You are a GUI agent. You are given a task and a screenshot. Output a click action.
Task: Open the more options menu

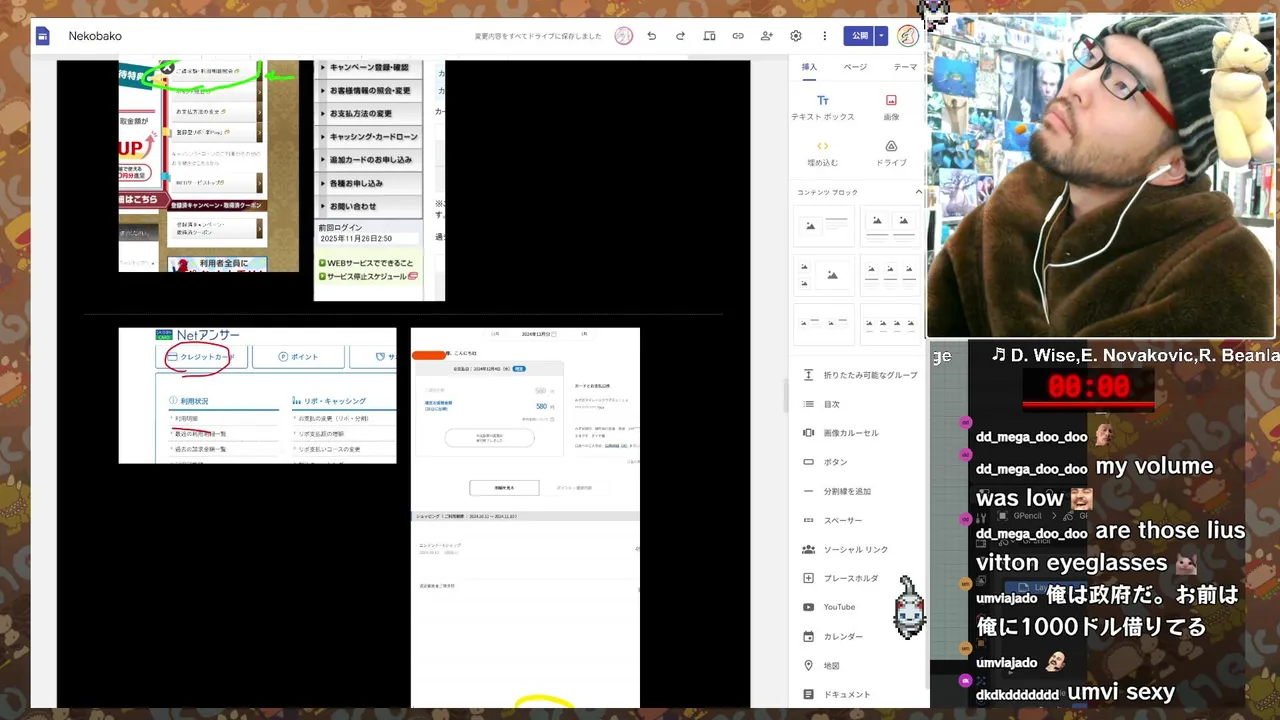pos(825,36)
